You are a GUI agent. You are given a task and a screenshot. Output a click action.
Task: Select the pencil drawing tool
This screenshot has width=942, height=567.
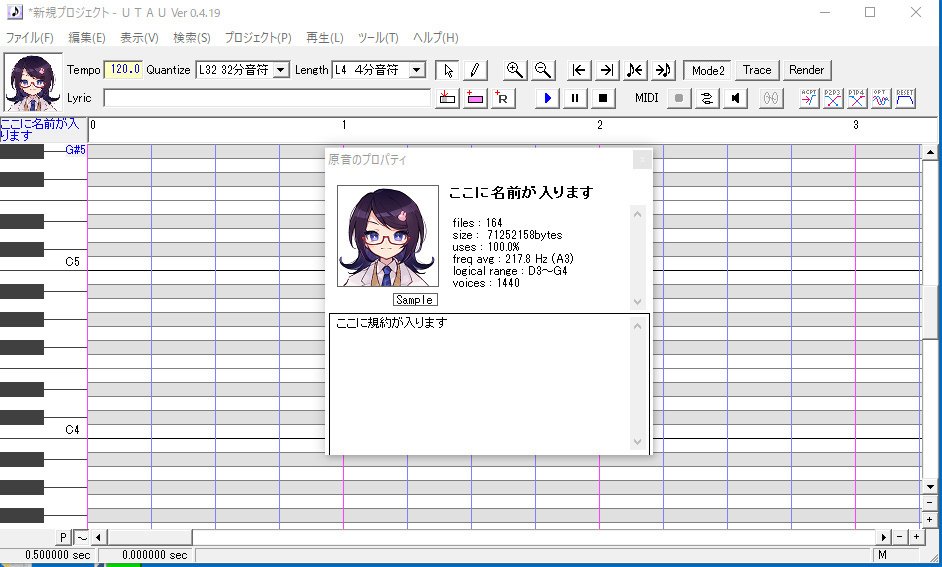[x=475, y=70]
